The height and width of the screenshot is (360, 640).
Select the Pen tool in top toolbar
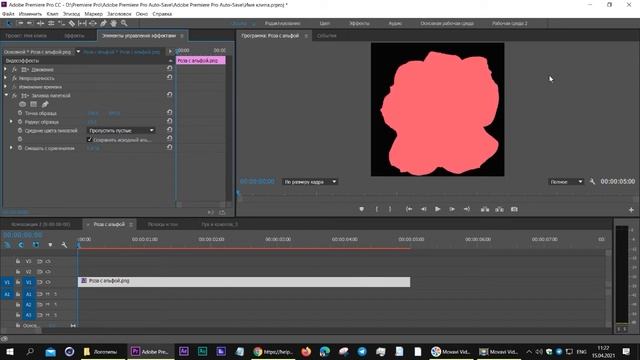coord(103,24)
